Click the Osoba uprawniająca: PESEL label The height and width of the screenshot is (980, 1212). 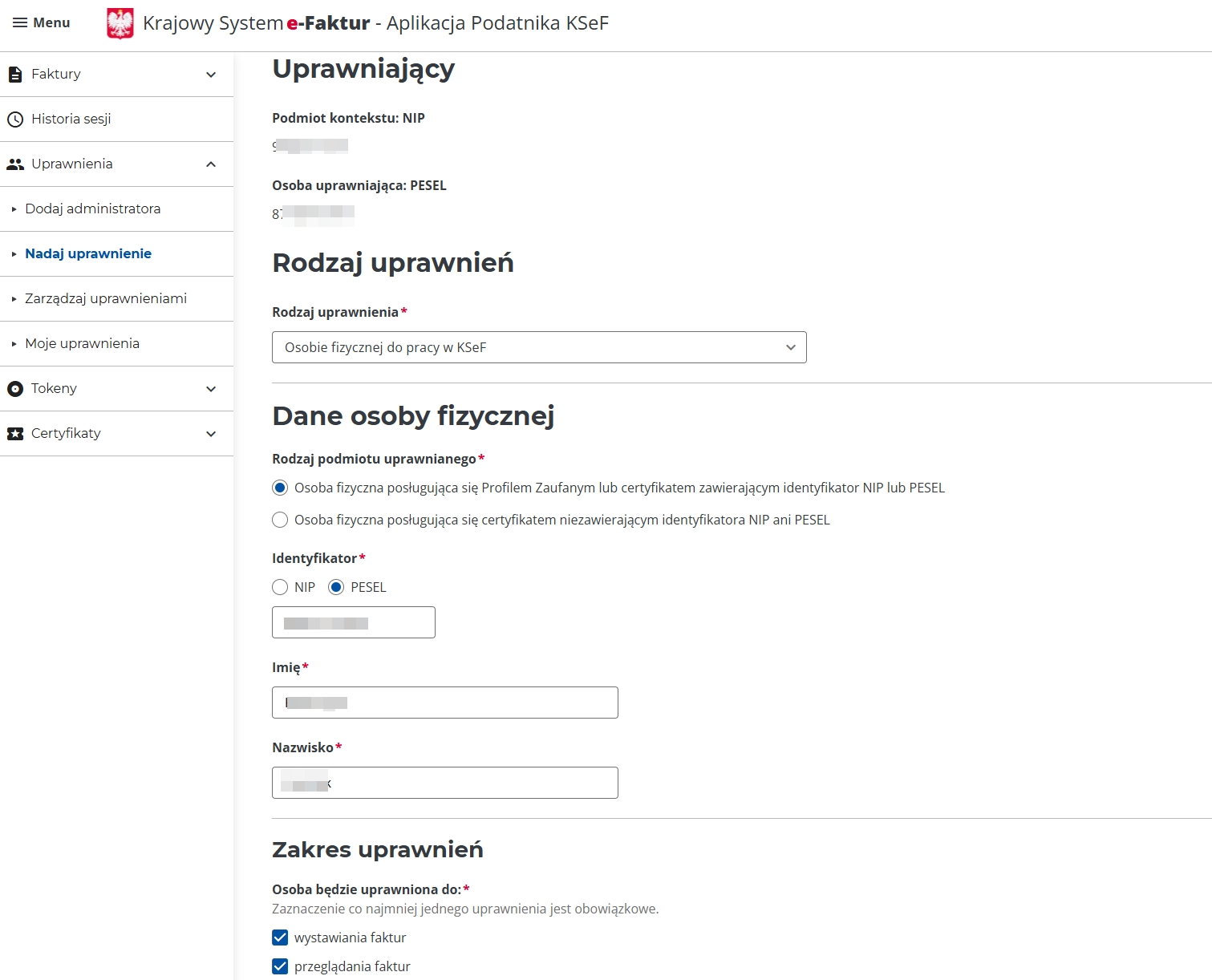tap(359, 185)
